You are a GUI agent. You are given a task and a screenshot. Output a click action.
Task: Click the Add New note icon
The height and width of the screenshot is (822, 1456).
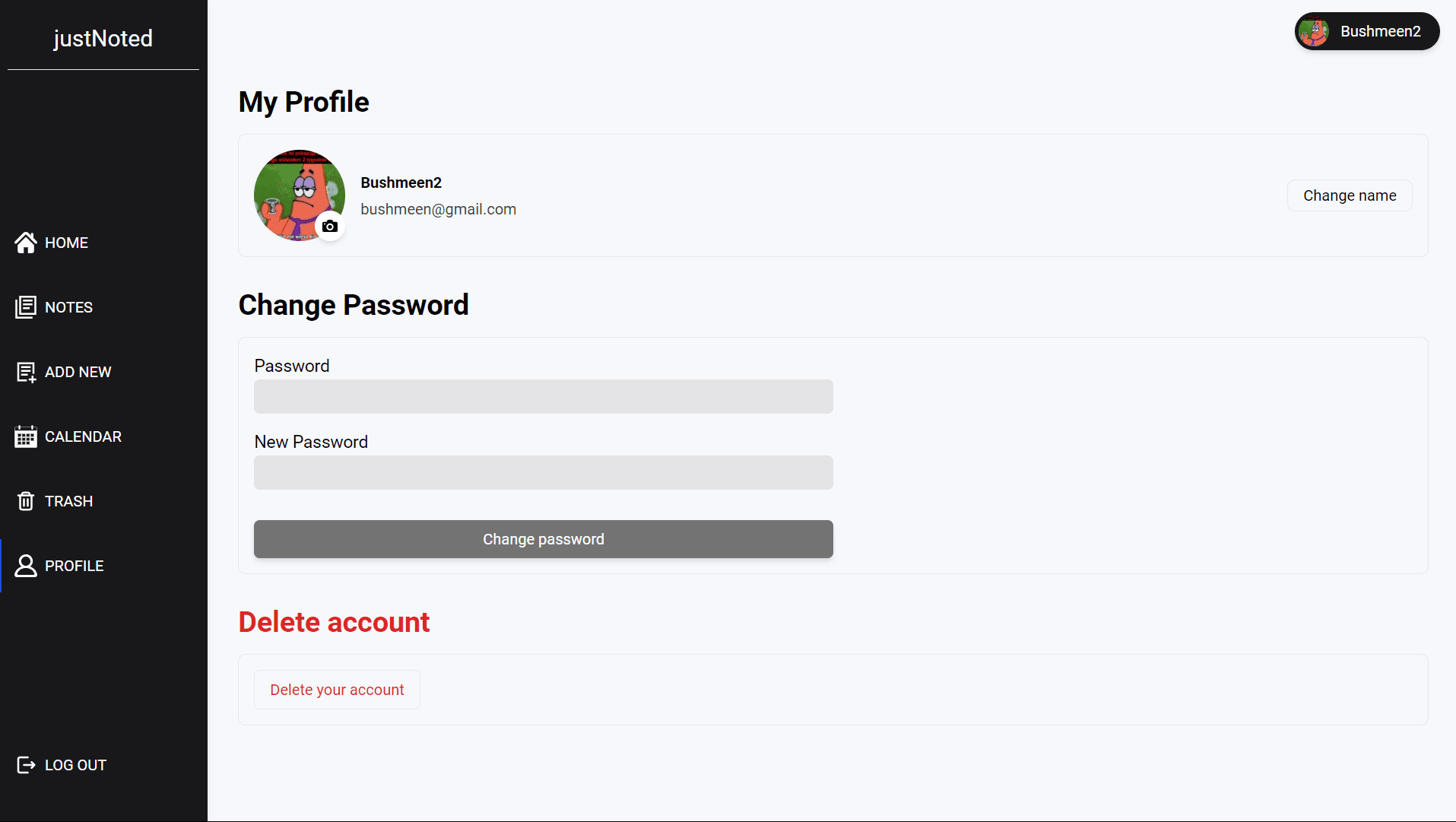coord(26,372)
